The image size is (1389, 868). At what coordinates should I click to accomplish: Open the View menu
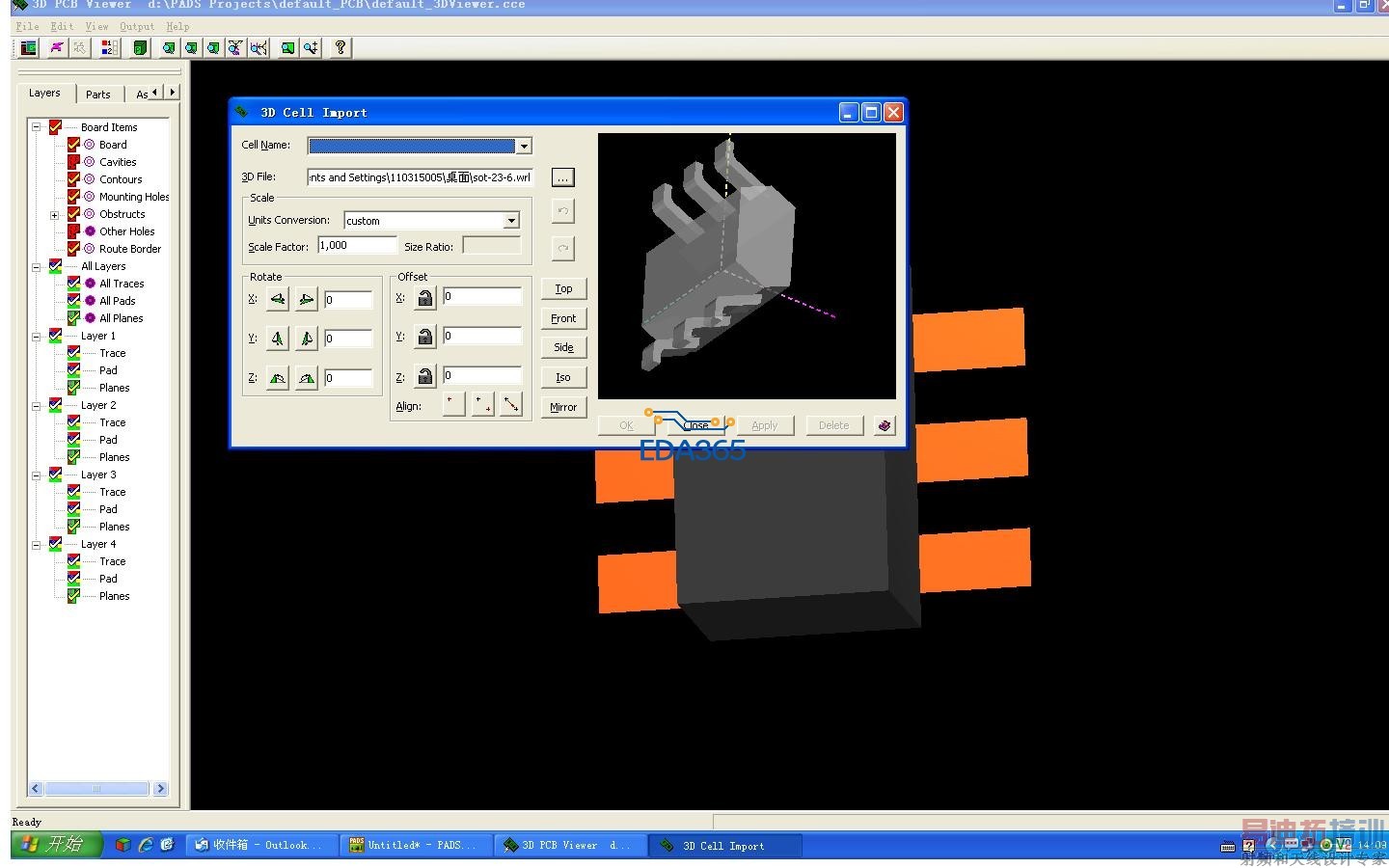coord(96,26)
